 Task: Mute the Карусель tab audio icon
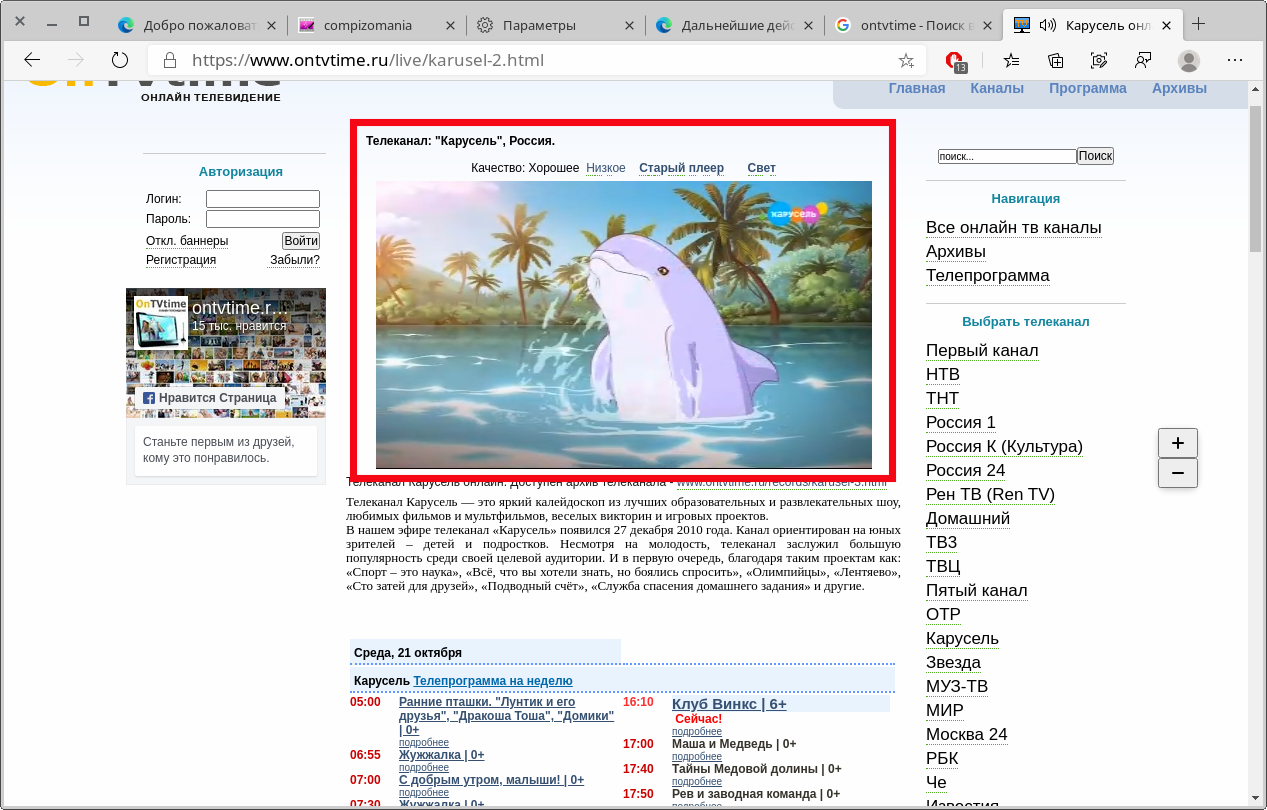click(x=1048, y=25)
